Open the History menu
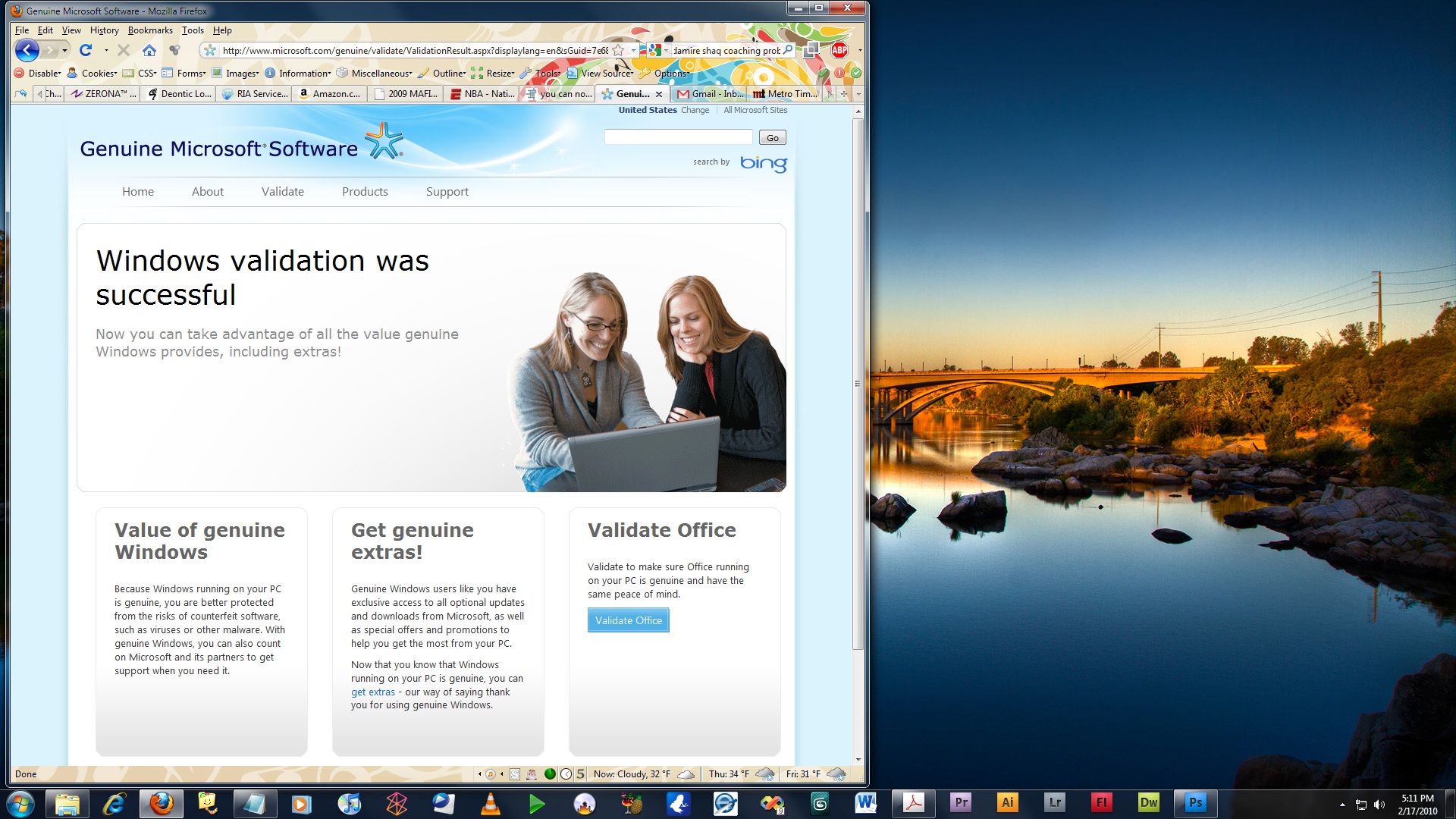The height and width of the screenshot is (819, 1456). point(104,30)
